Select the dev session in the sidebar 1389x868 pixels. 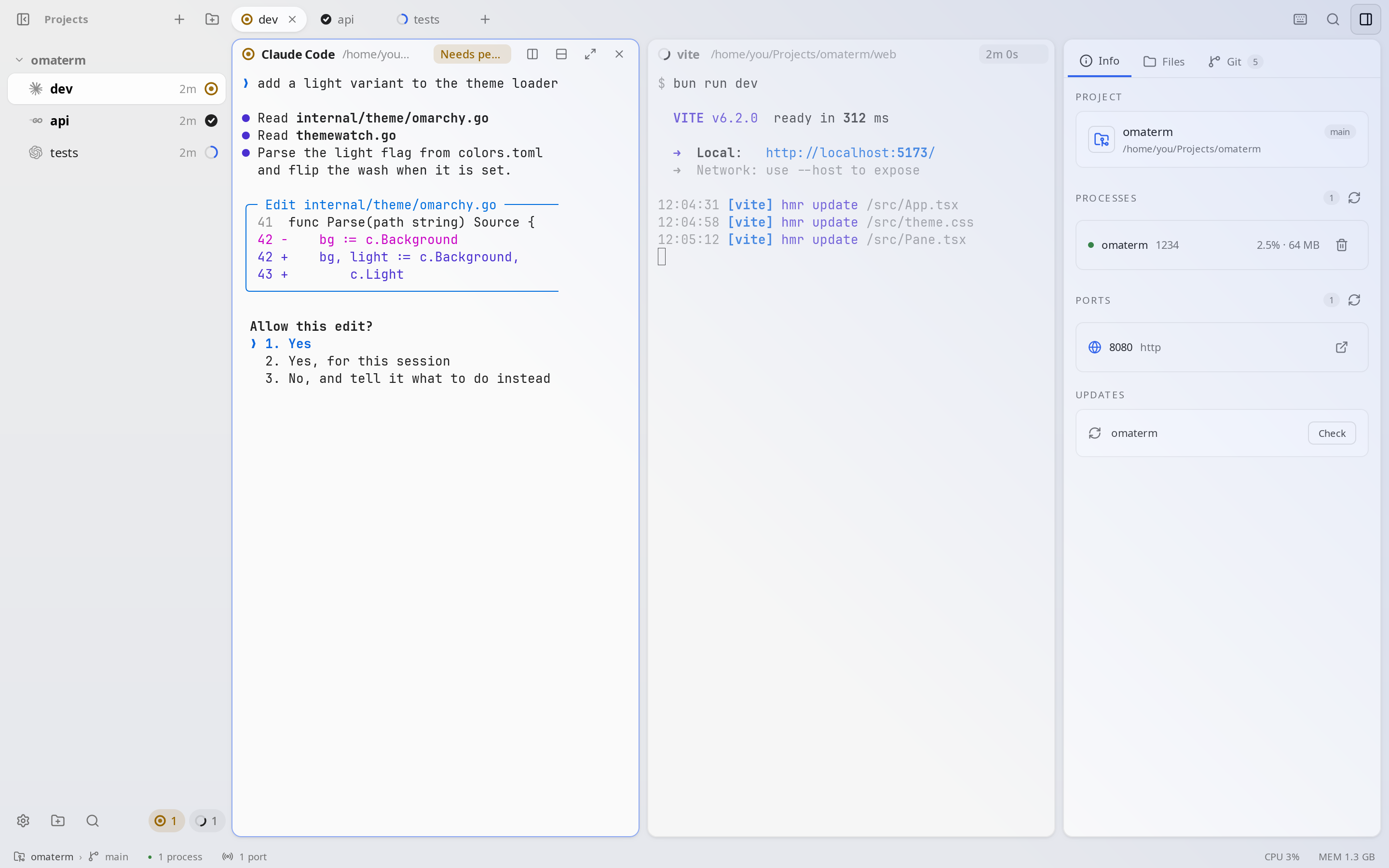coord(117,89)
